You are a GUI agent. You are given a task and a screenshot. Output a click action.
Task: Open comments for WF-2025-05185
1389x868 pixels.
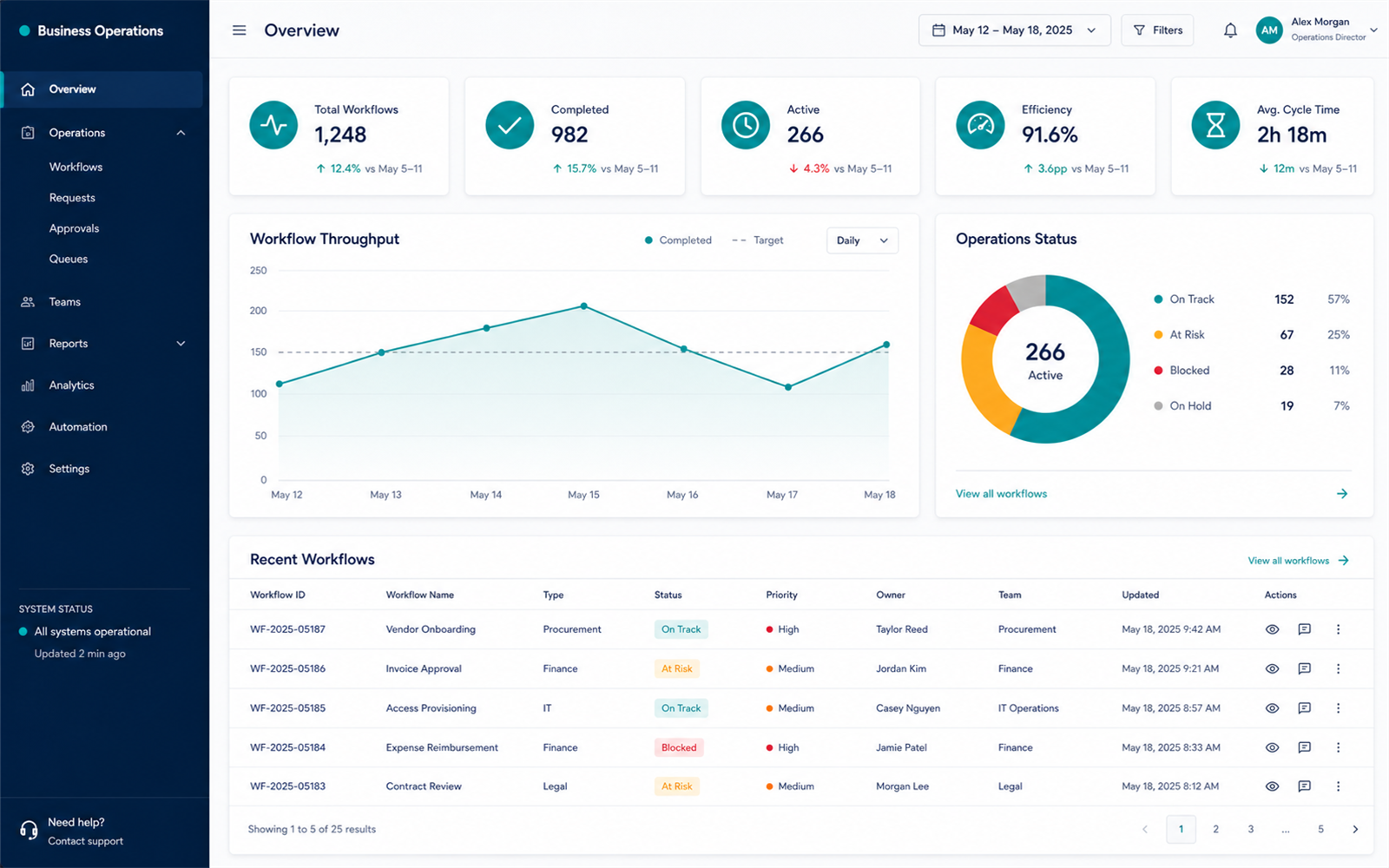point(1304,708)
